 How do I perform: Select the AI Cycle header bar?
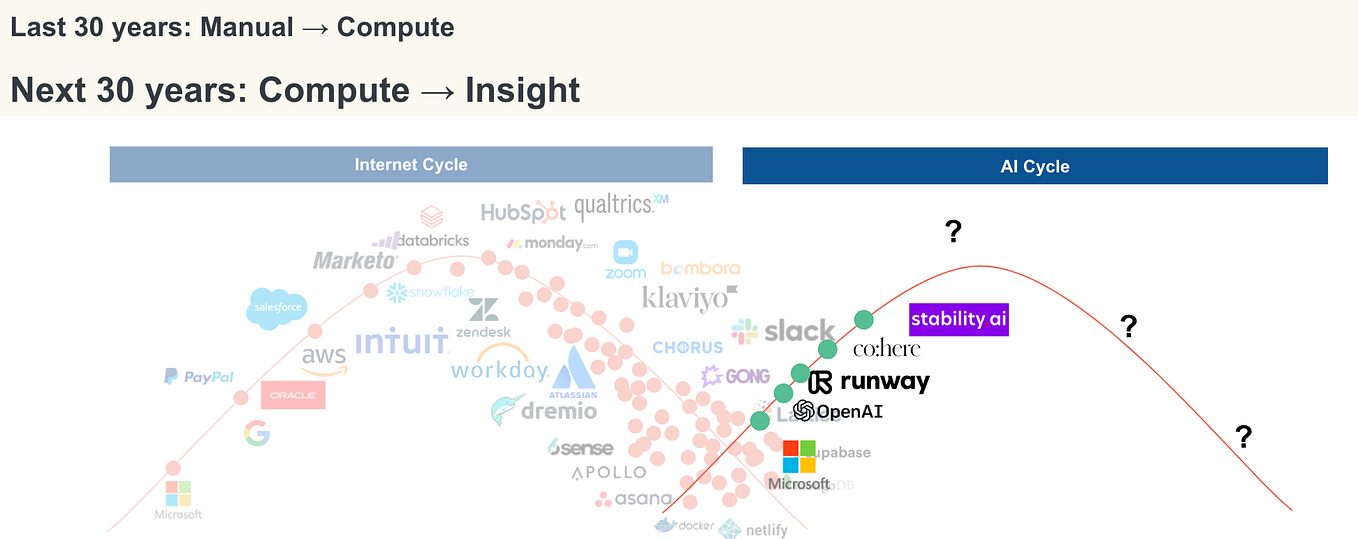coord(1035,166)
